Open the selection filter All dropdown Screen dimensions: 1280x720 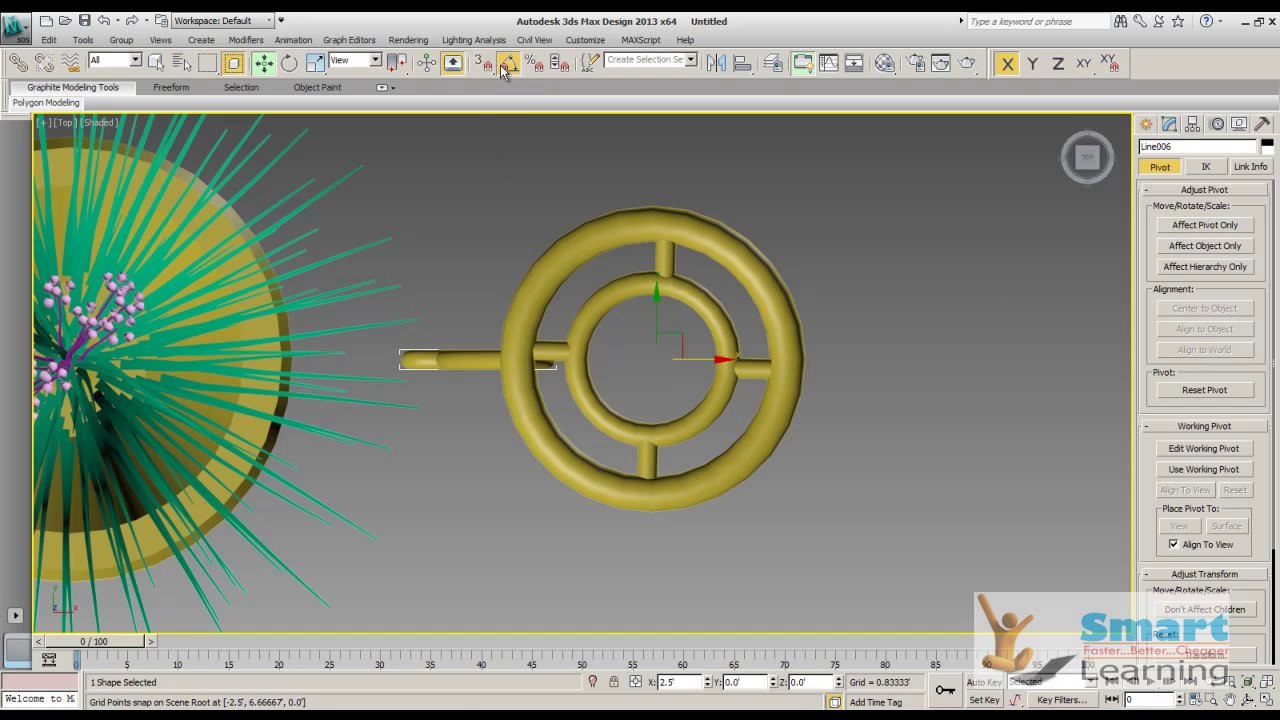(x=114, y=60)
